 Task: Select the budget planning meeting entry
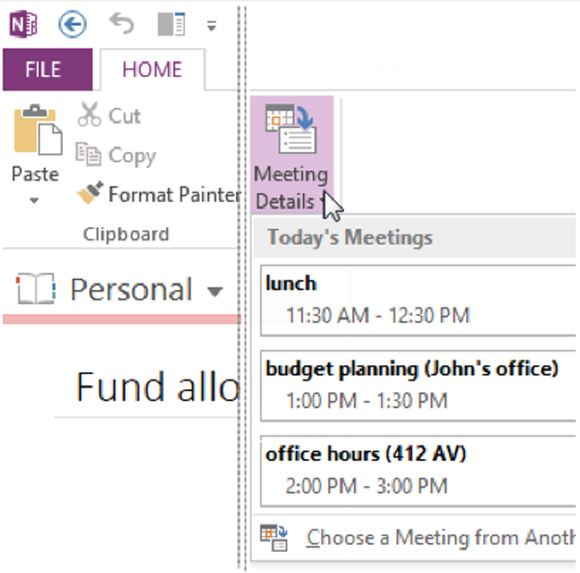[418, 385]
